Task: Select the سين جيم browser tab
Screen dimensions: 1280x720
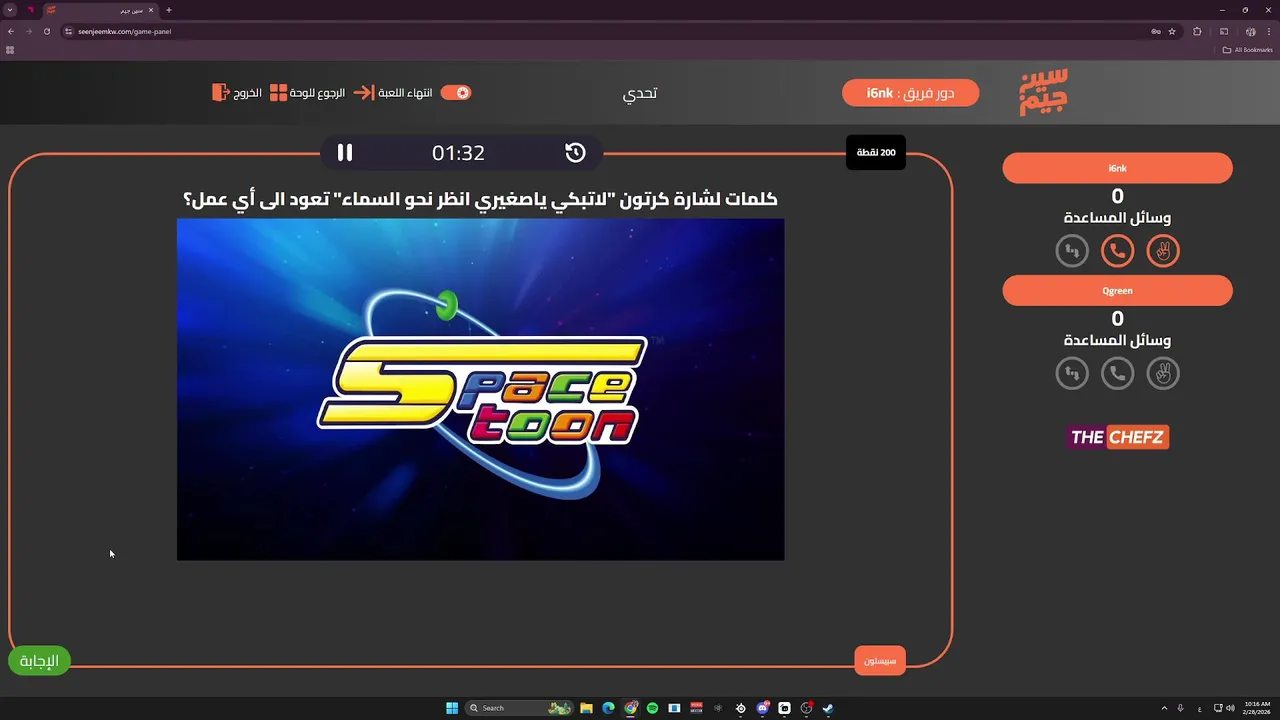Action: pos(99,10)
